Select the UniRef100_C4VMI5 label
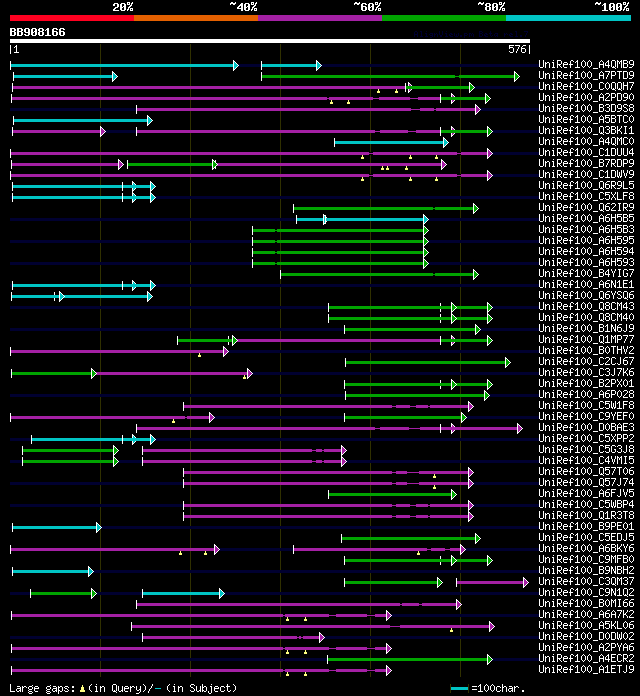Image resolution: width=640 pixels, height=696 pixels. [586, 460]
